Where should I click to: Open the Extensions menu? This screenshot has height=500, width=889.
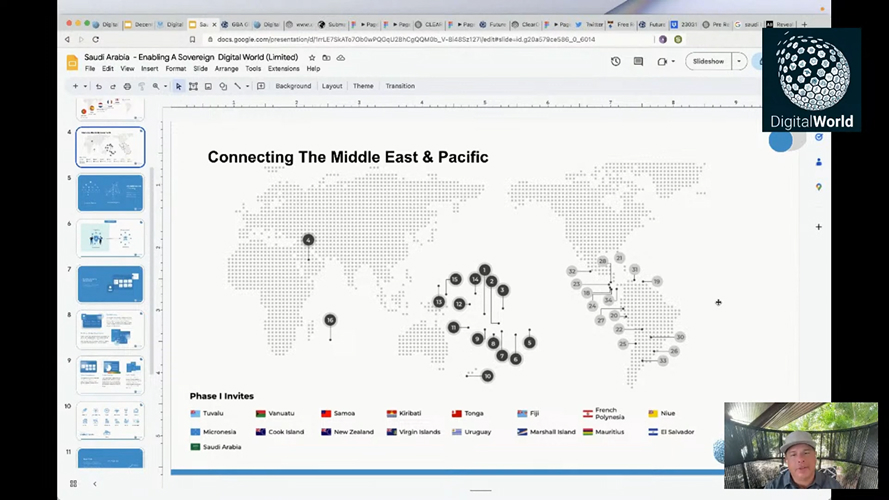[283, 69]
